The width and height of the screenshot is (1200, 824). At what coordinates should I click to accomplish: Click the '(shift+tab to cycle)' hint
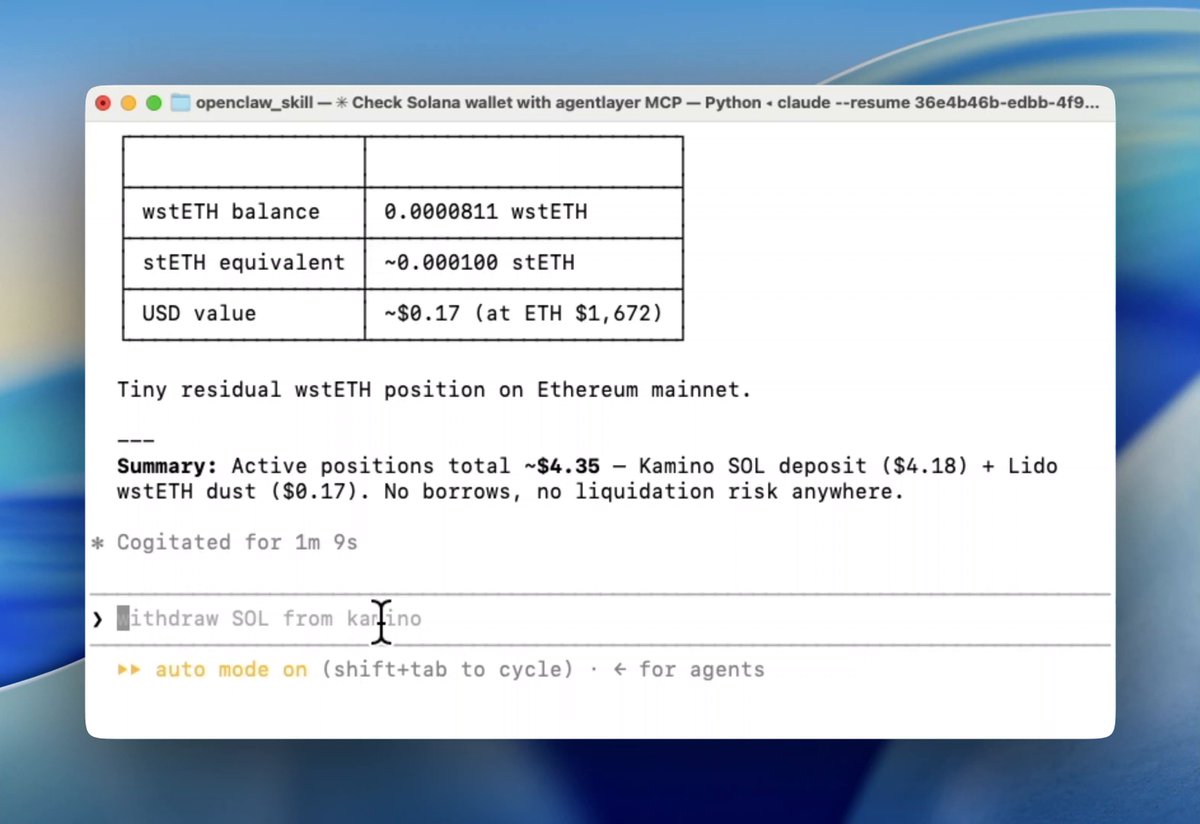coord(447,669)
